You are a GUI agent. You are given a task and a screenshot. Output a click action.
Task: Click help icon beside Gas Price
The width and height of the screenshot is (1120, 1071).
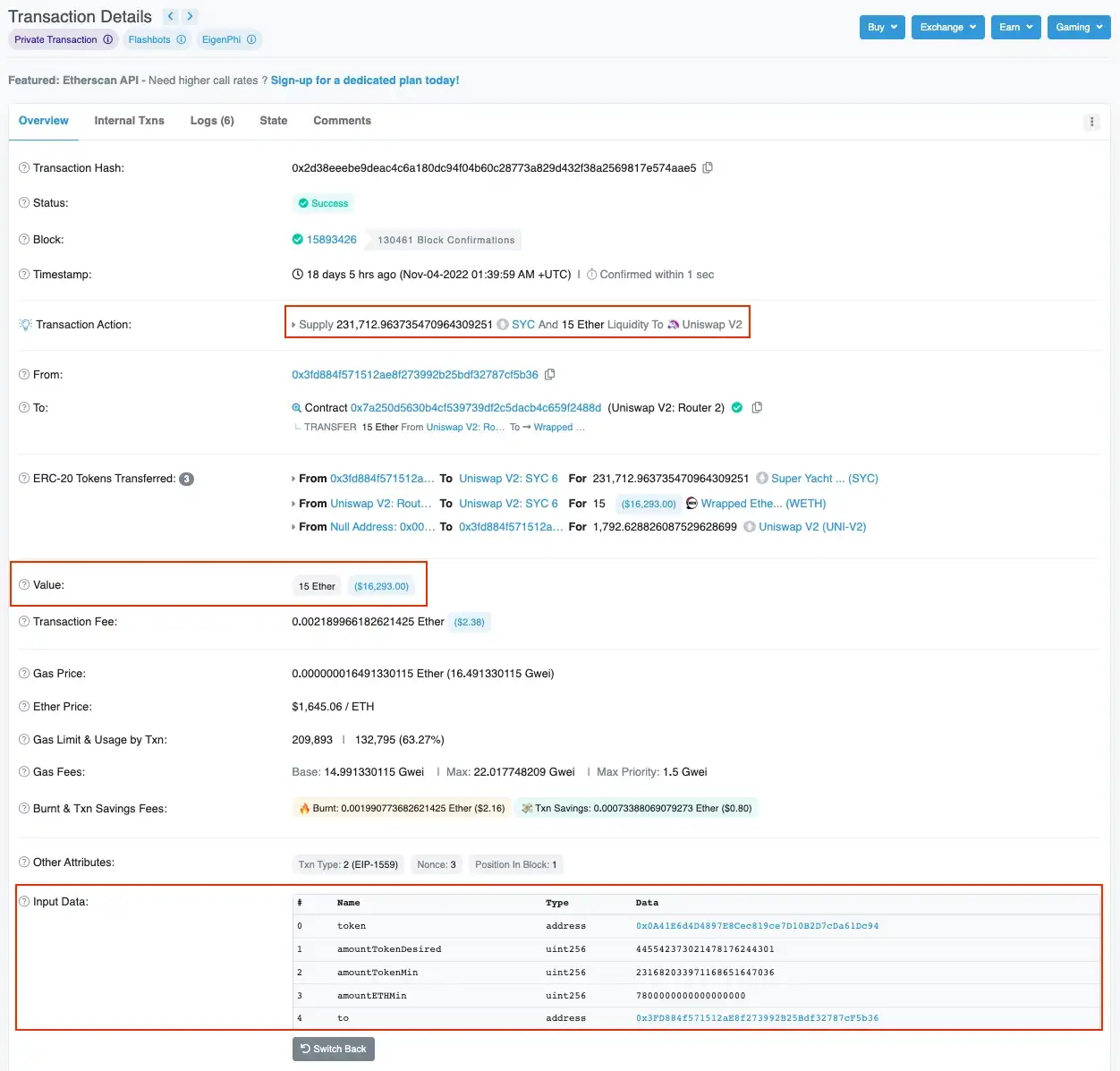(x=24, y=673)
